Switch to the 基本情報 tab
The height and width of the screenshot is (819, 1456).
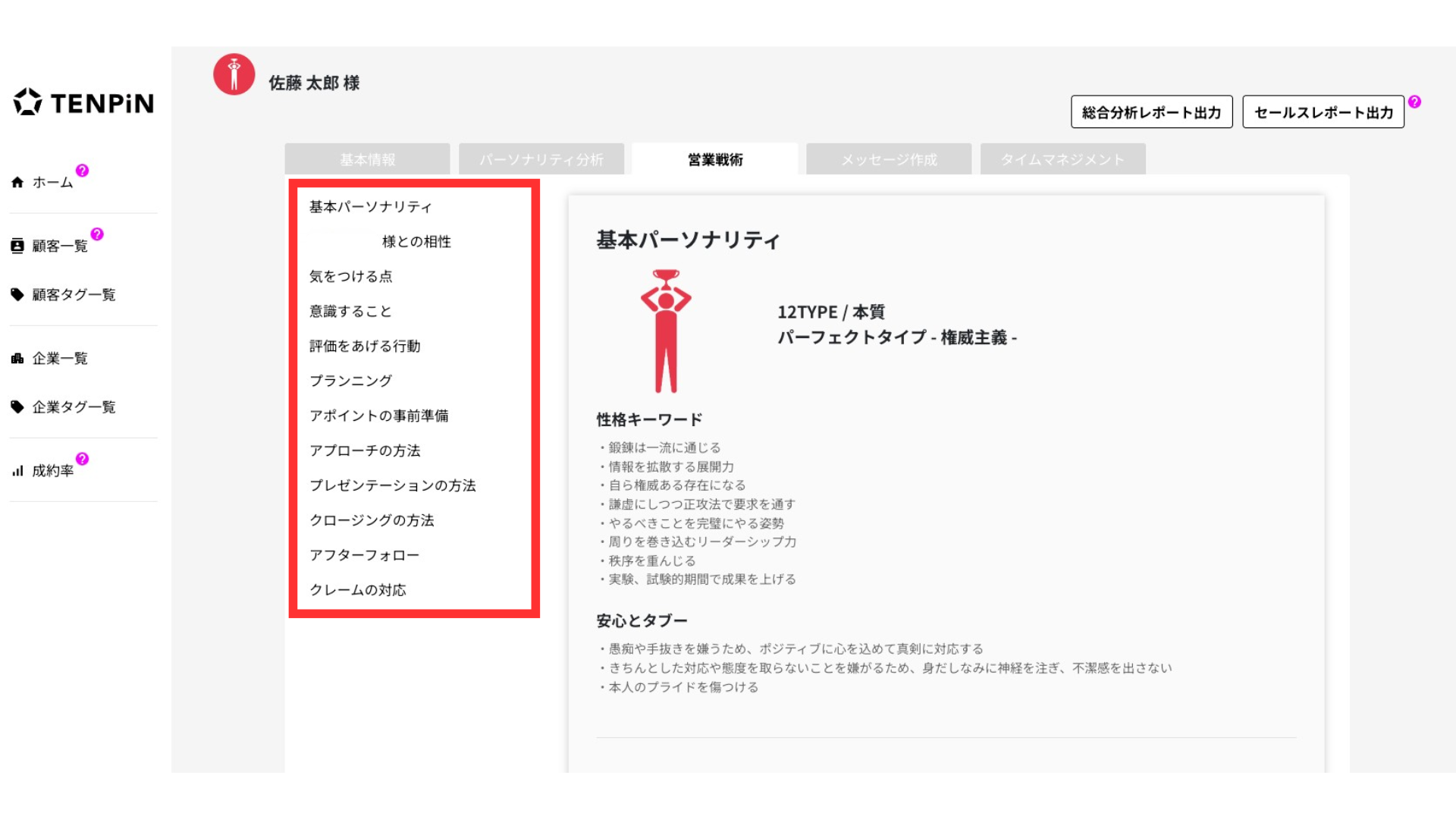coord(367,159)
